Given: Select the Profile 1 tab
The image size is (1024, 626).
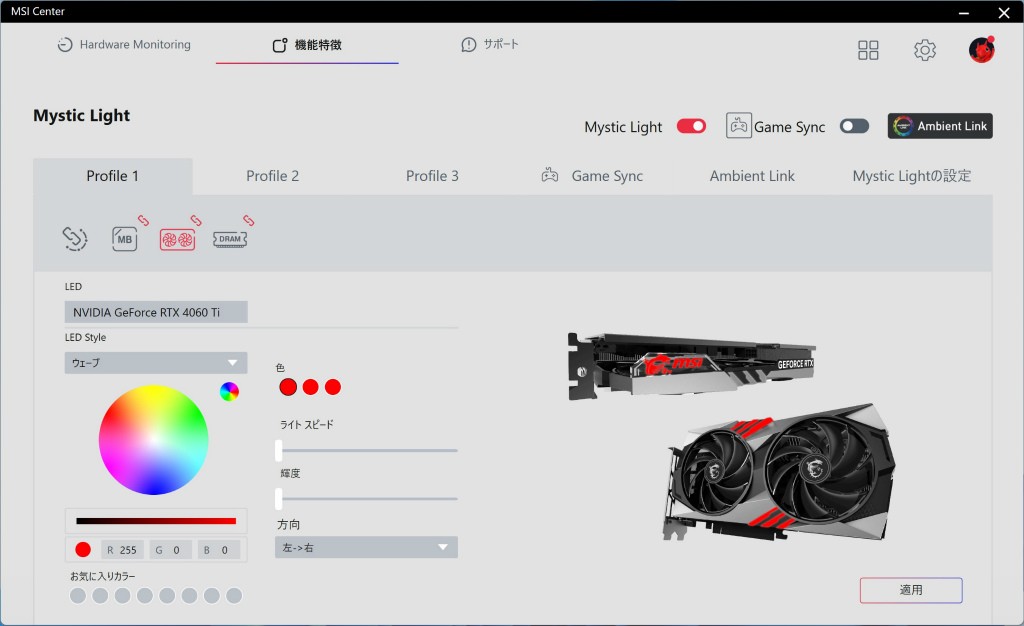Looking at the screenshot, I should point(112,176).
